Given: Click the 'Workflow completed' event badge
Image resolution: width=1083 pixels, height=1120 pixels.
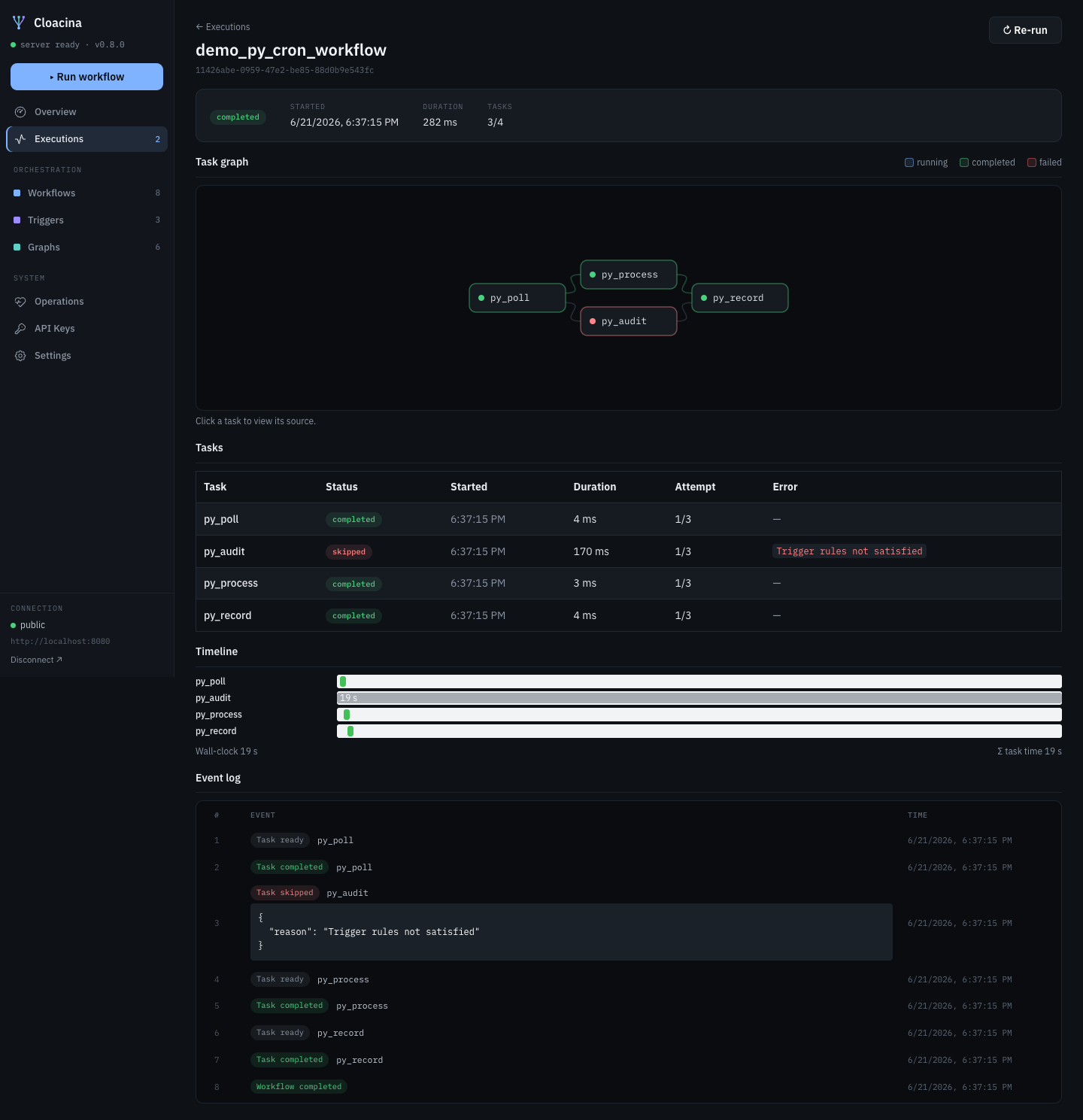Looking at the screenshot, I should pyautogui.click(x=299, y=1087).
